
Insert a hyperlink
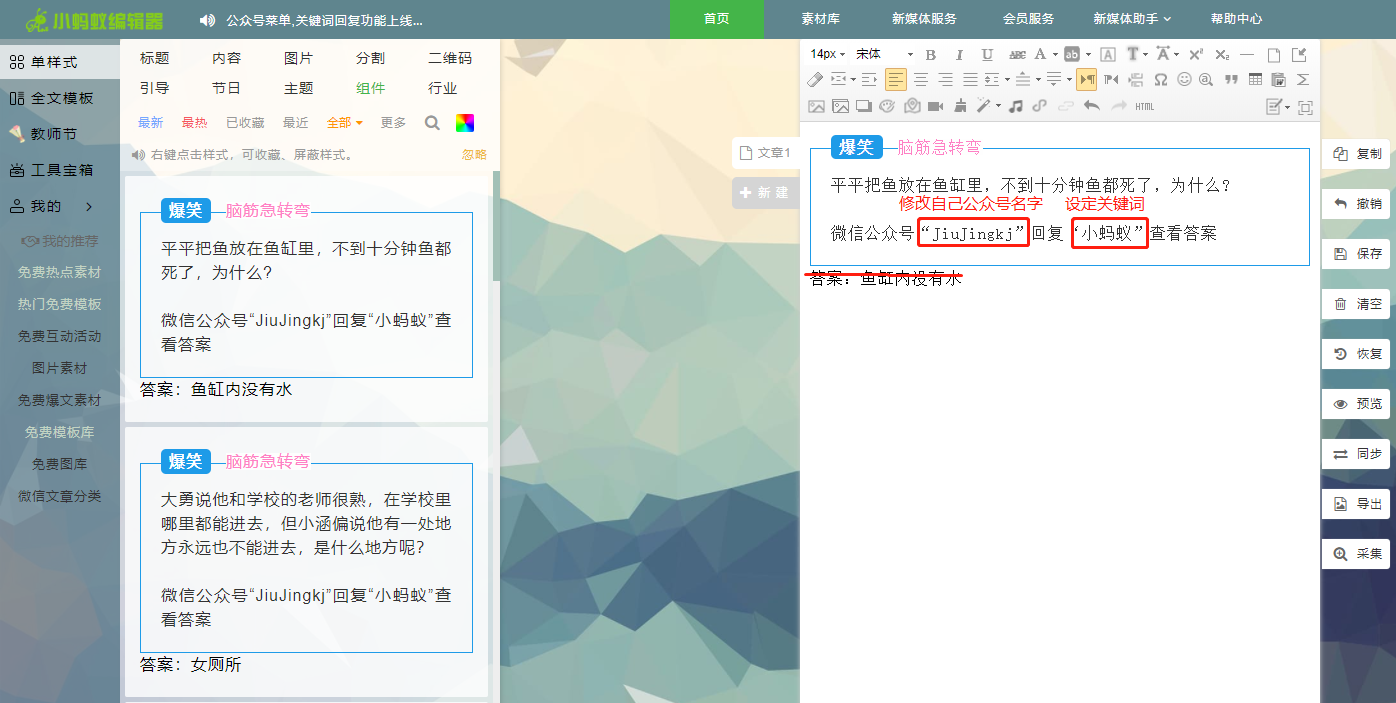(1040, 107)
